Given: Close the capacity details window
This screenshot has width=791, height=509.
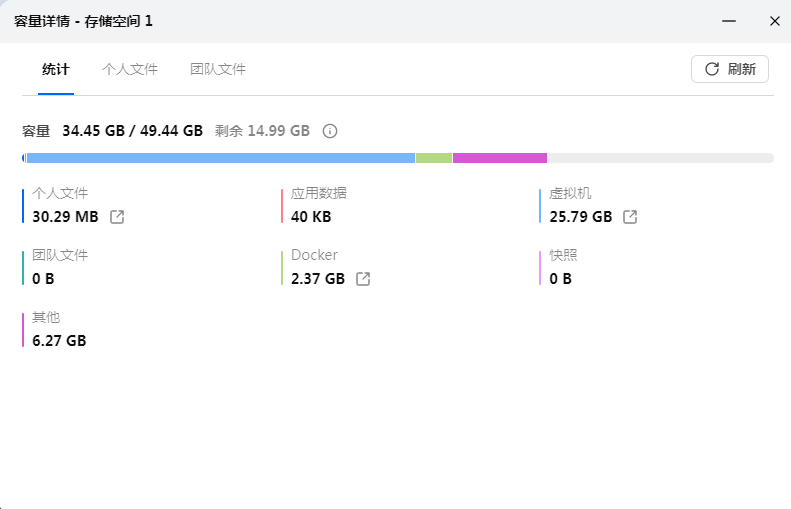Looking at the screenshot, I should (774, 21).
